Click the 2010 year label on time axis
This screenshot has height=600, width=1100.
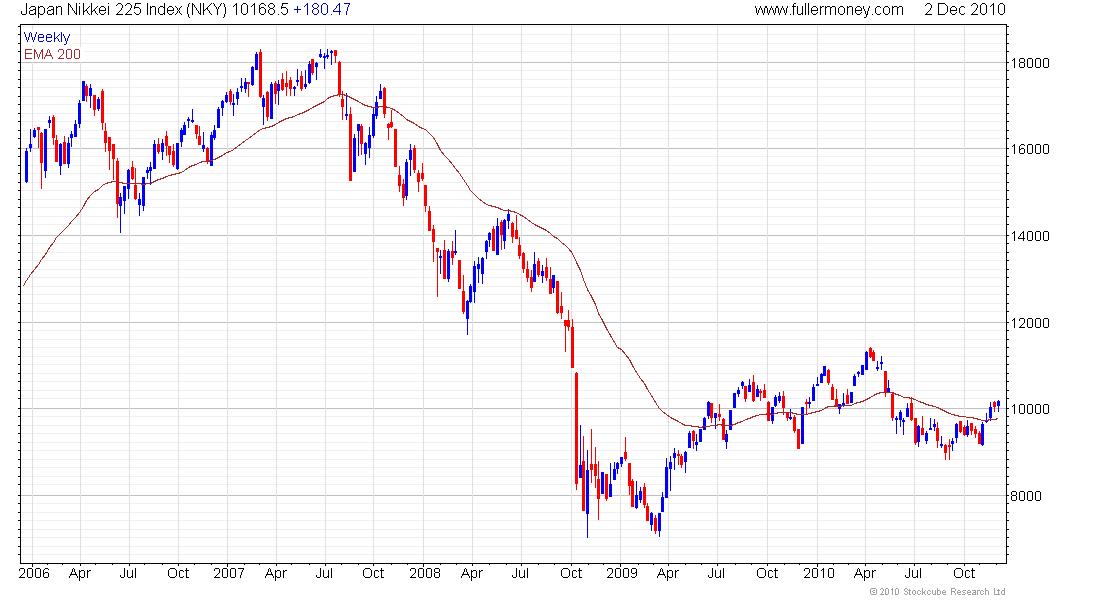tap(819, 573)
